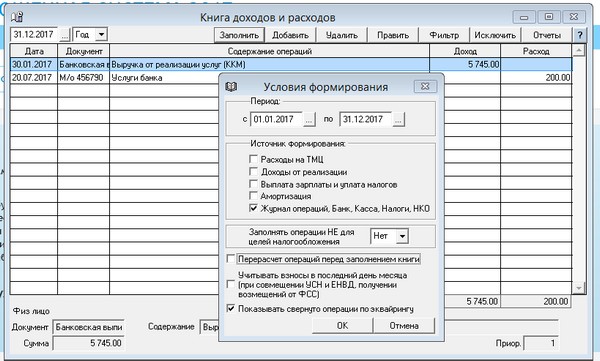Click the Документ column header
The height and width of the screenshot is (361, 600).
pos(83,51)
